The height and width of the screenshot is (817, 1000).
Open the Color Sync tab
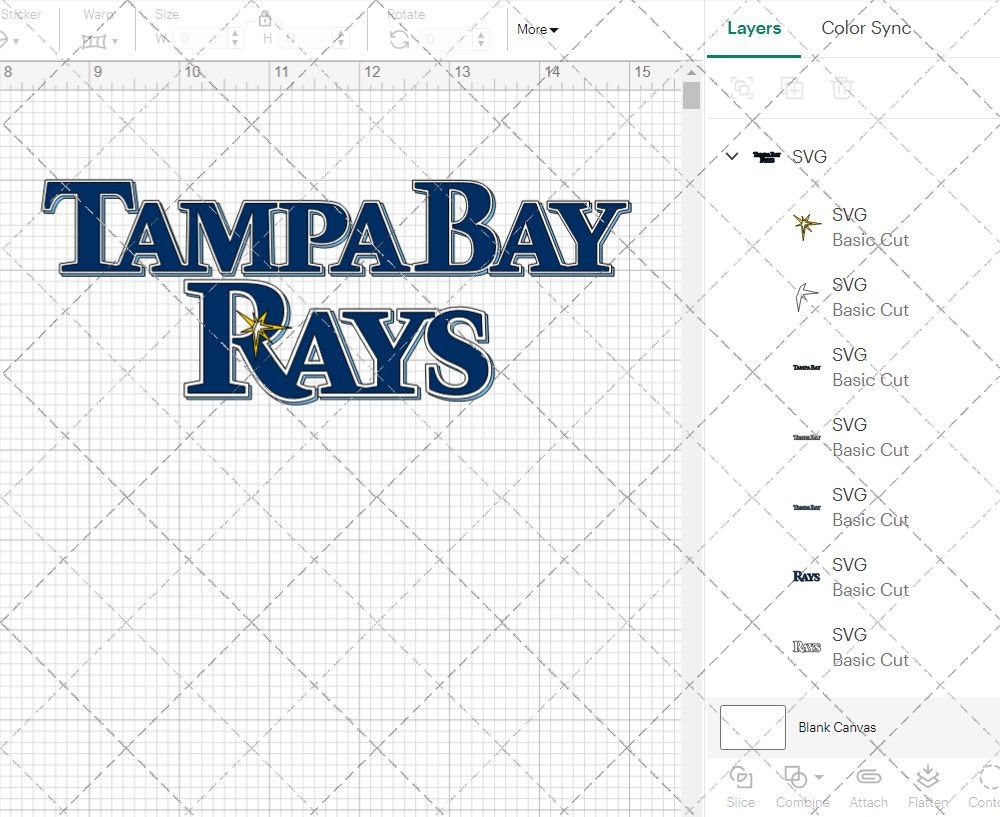(x=865, y=28)
